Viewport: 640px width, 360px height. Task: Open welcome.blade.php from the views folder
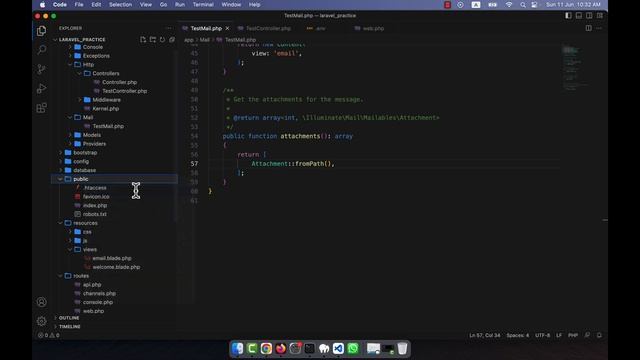[x=115, y=267]
